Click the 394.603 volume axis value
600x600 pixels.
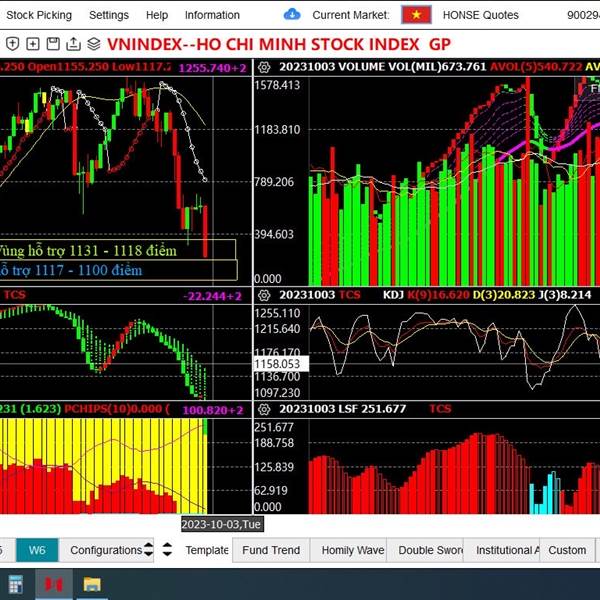[274, 234]
